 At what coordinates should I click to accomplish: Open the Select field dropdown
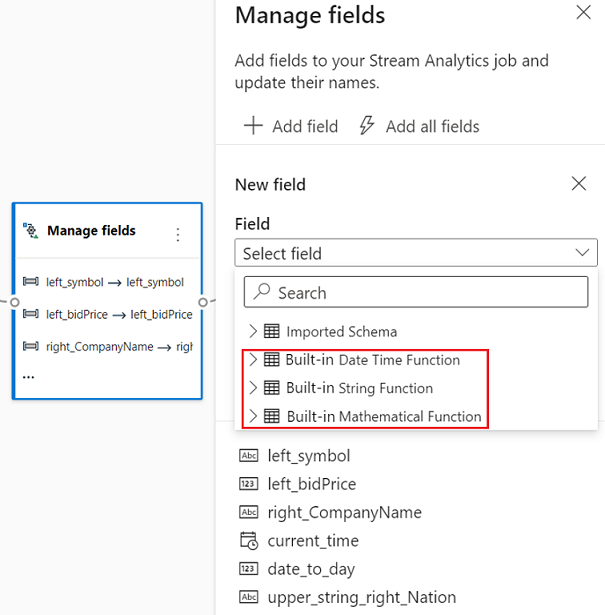pos(416,254)
